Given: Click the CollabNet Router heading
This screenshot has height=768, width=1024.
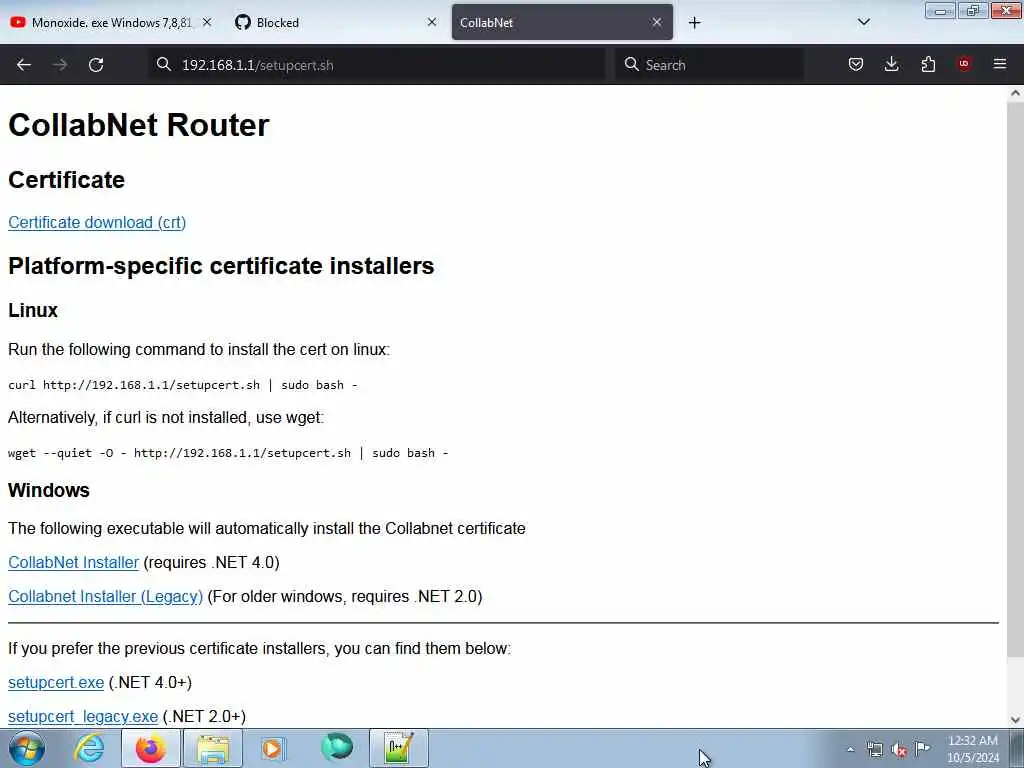Looking at the screenshot, I should pos(138,125).
